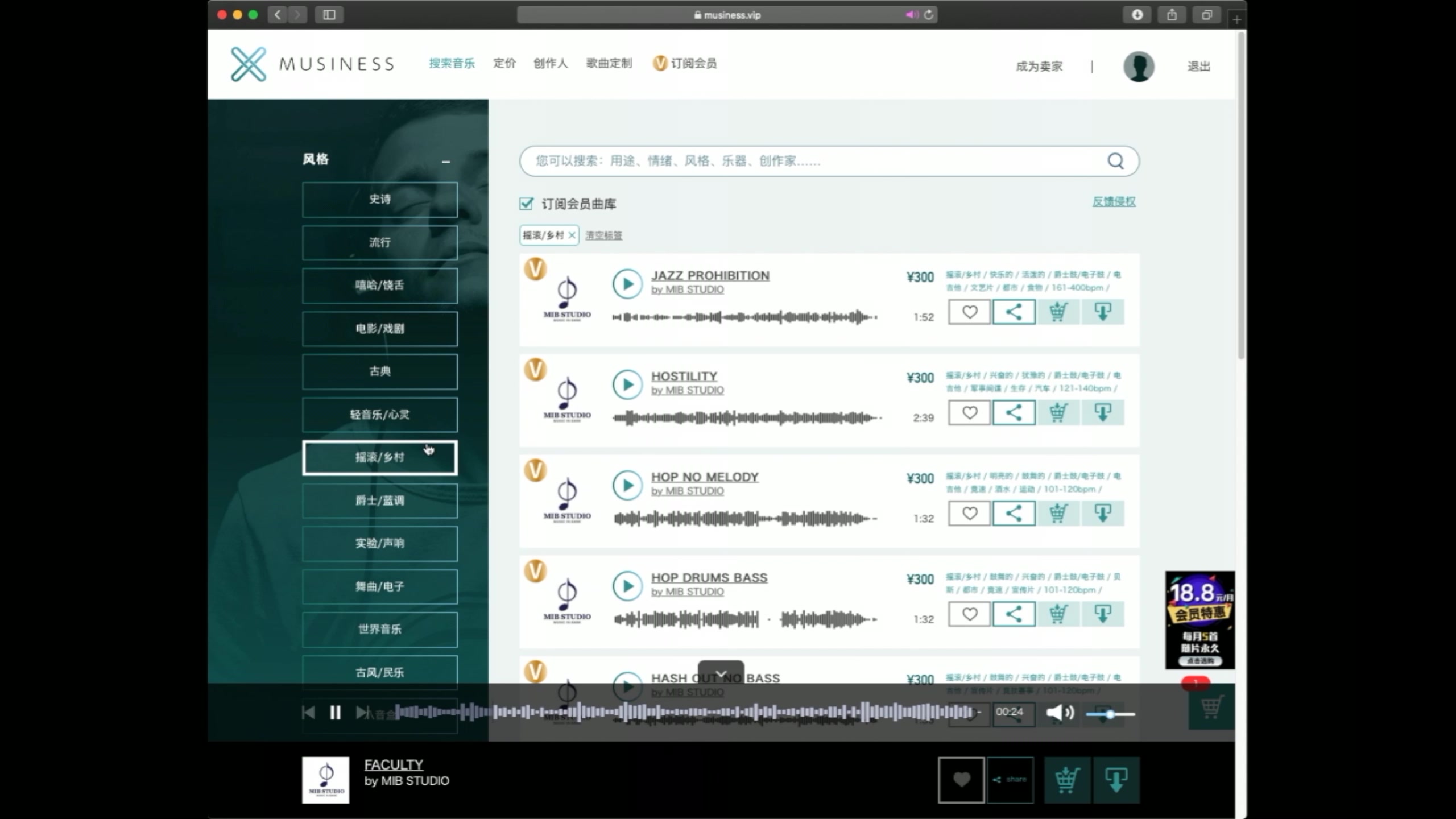Download the HOP NO MELODY track
The image size is (1456, 819).
pyautogui.click(x=1102, y=513)
